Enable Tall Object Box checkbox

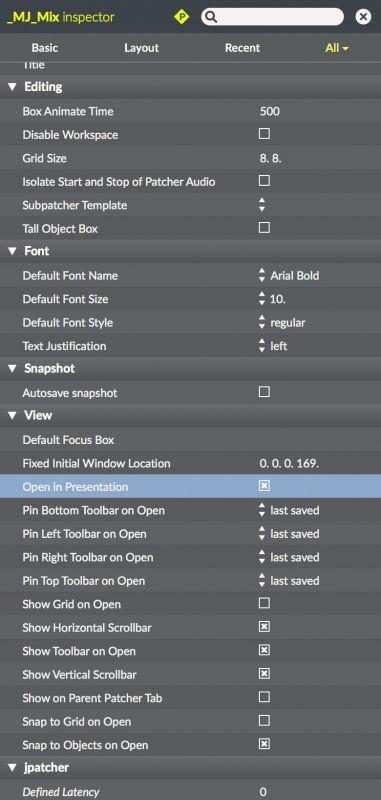coord(264,228)
